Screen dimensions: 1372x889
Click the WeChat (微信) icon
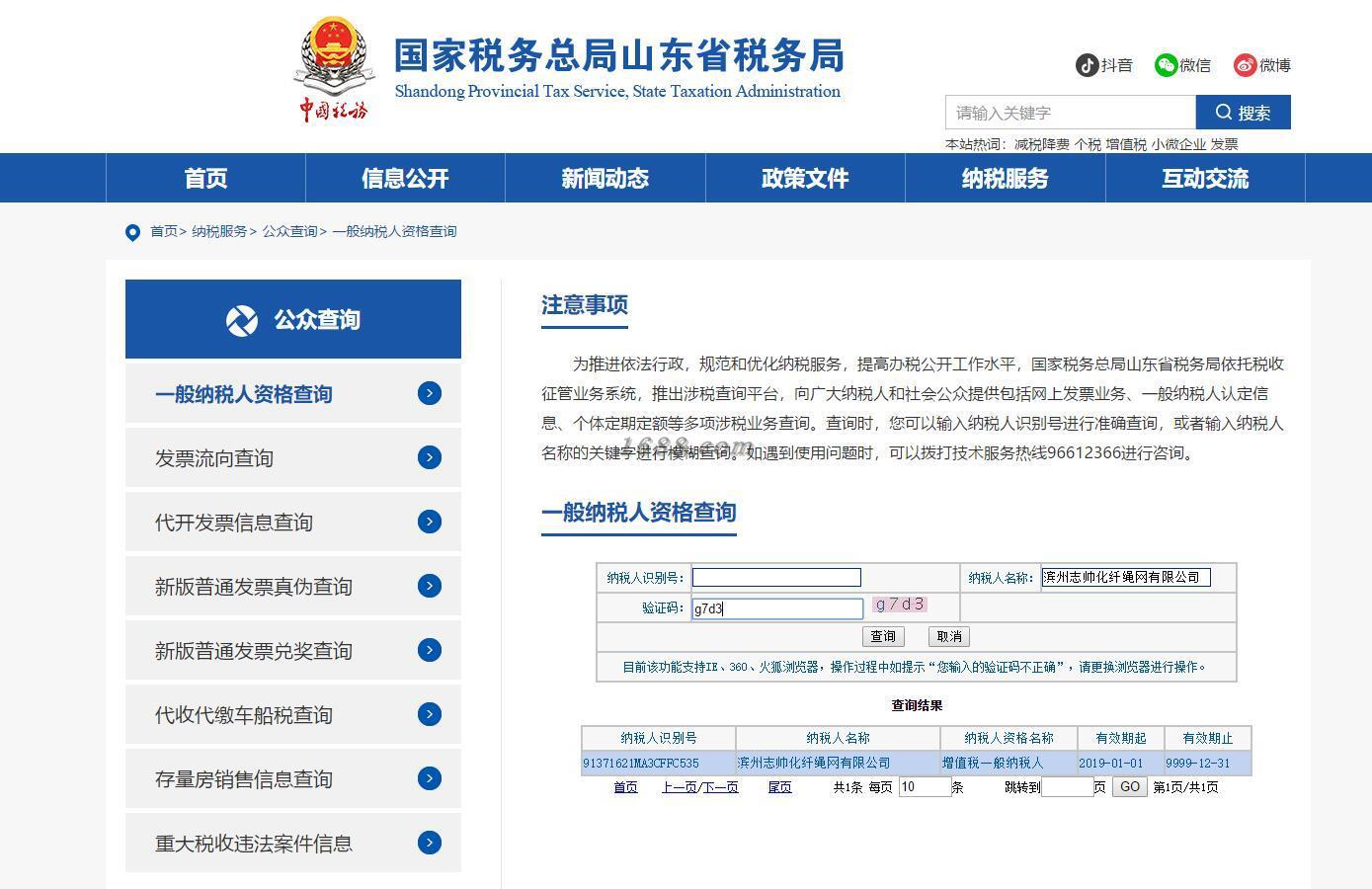pos(1167,65)
